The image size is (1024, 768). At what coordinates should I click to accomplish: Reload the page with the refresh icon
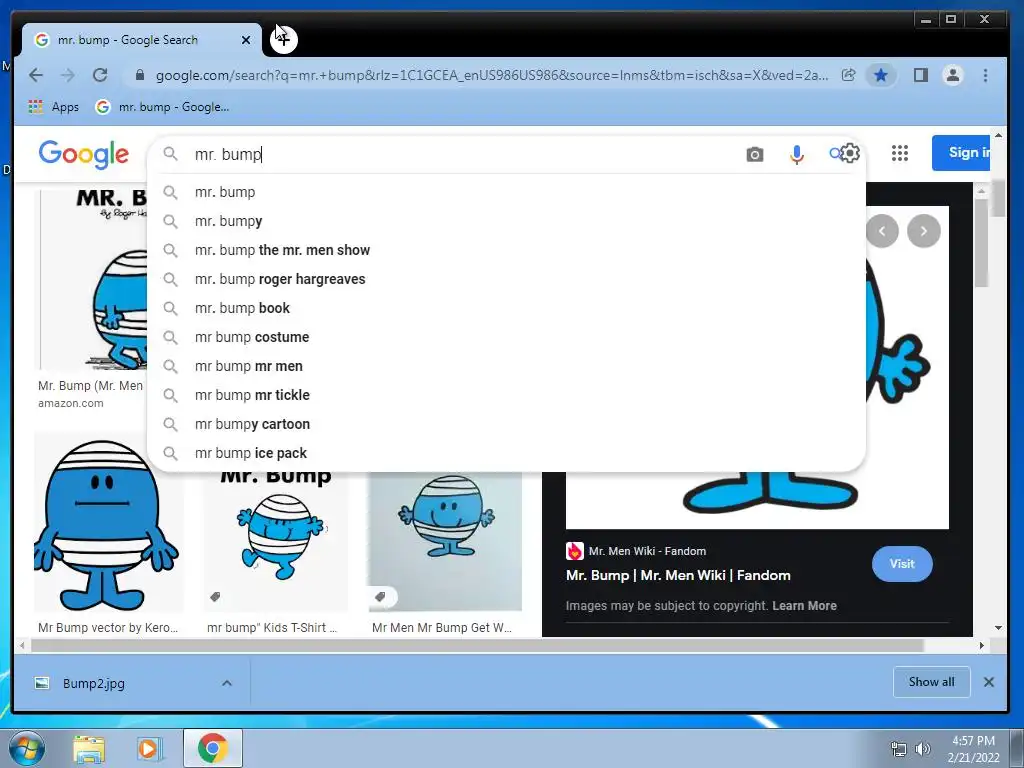point(100,75)
